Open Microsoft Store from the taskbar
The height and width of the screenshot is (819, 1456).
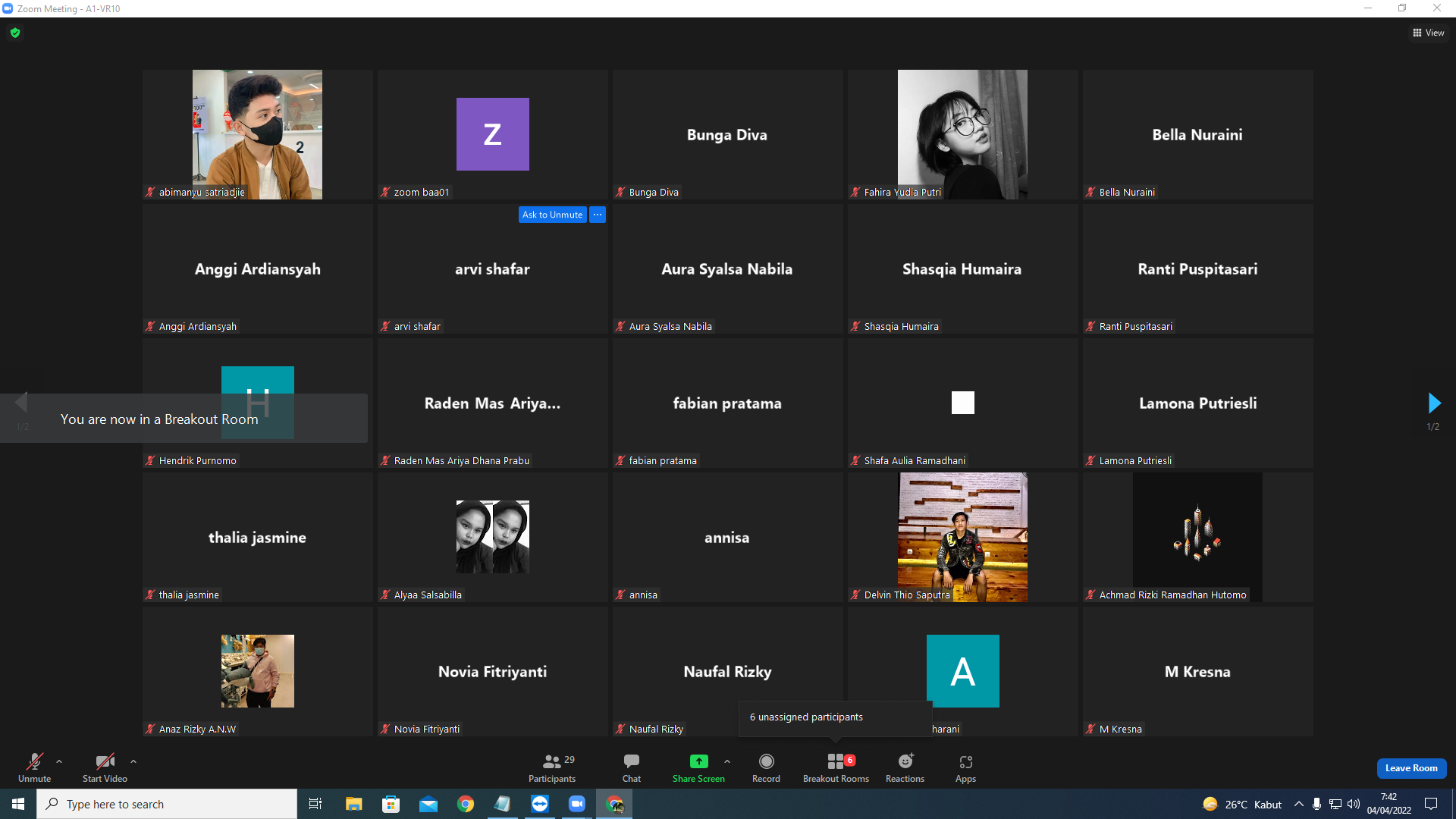coord(391,804)
